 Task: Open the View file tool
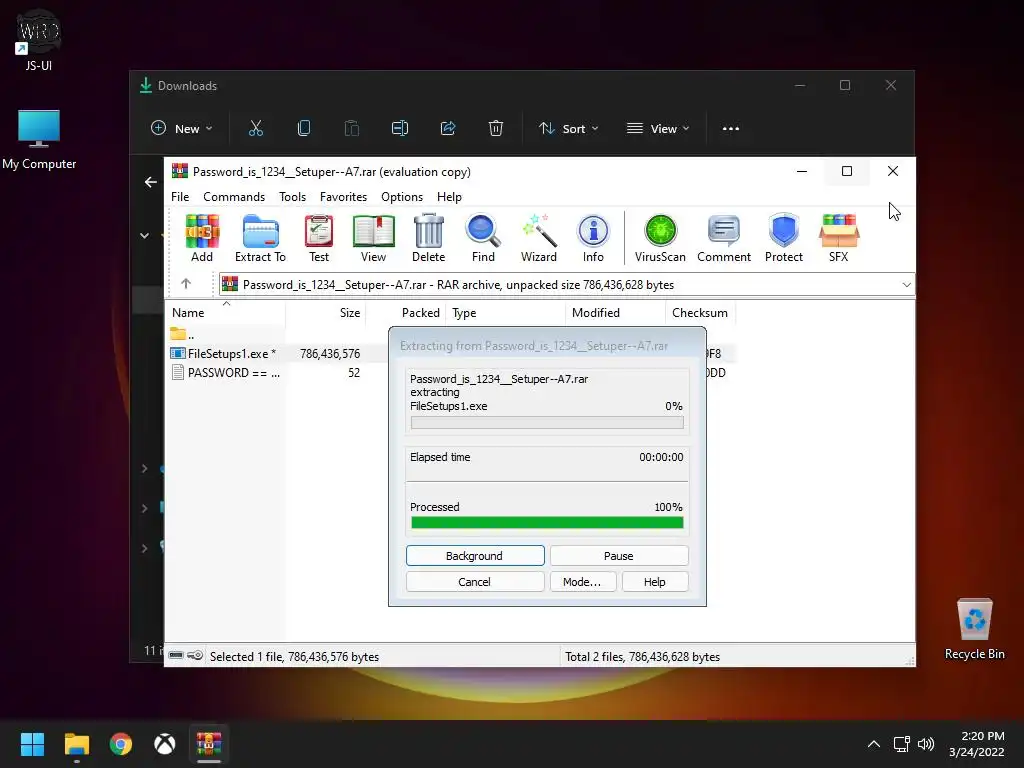click(374, 238)
